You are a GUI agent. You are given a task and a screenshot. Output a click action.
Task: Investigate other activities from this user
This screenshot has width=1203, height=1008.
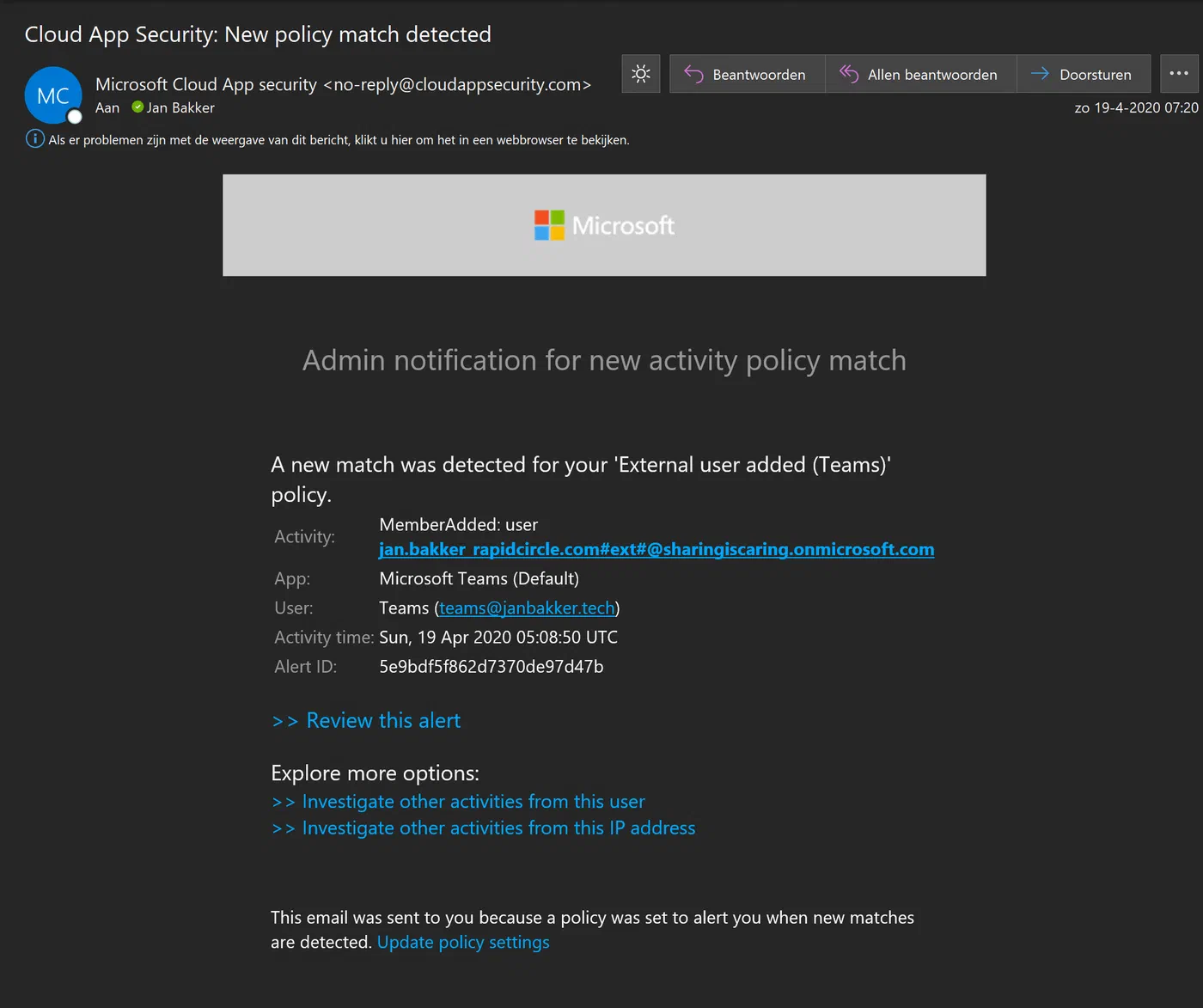pyautogui.click(x=459, y=802)
